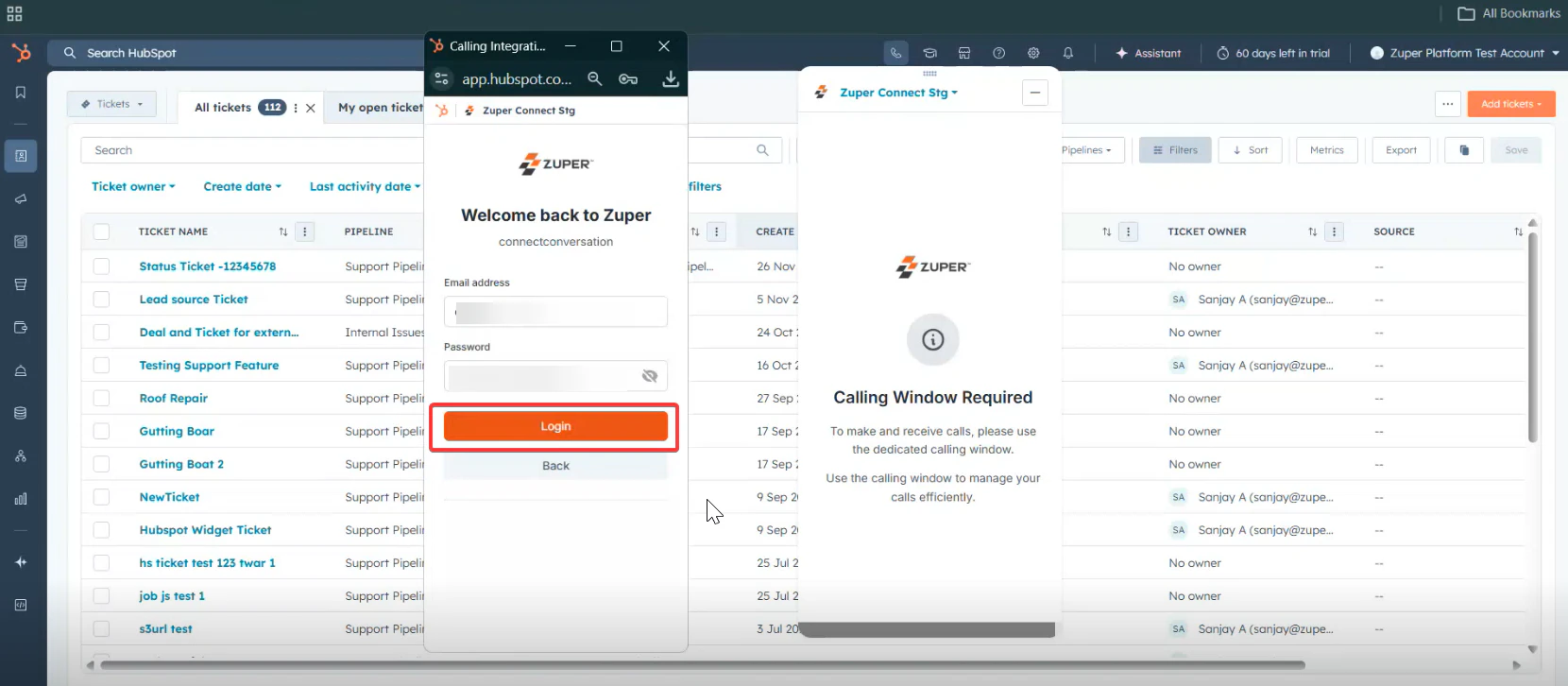Click the Export button
The image size is (1568, 686).
click(x=1401, y=150)
